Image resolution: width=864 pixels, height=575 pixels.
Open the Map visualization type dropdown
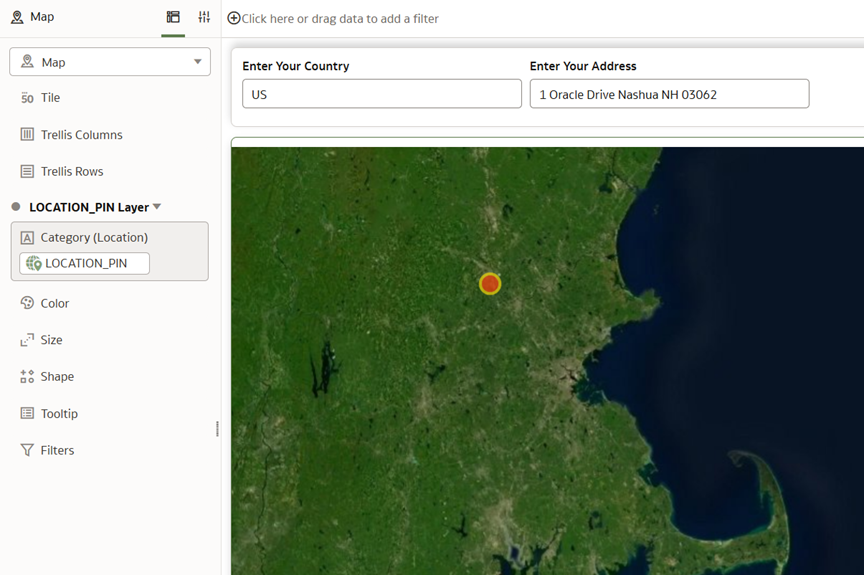(x=110, y=62)
